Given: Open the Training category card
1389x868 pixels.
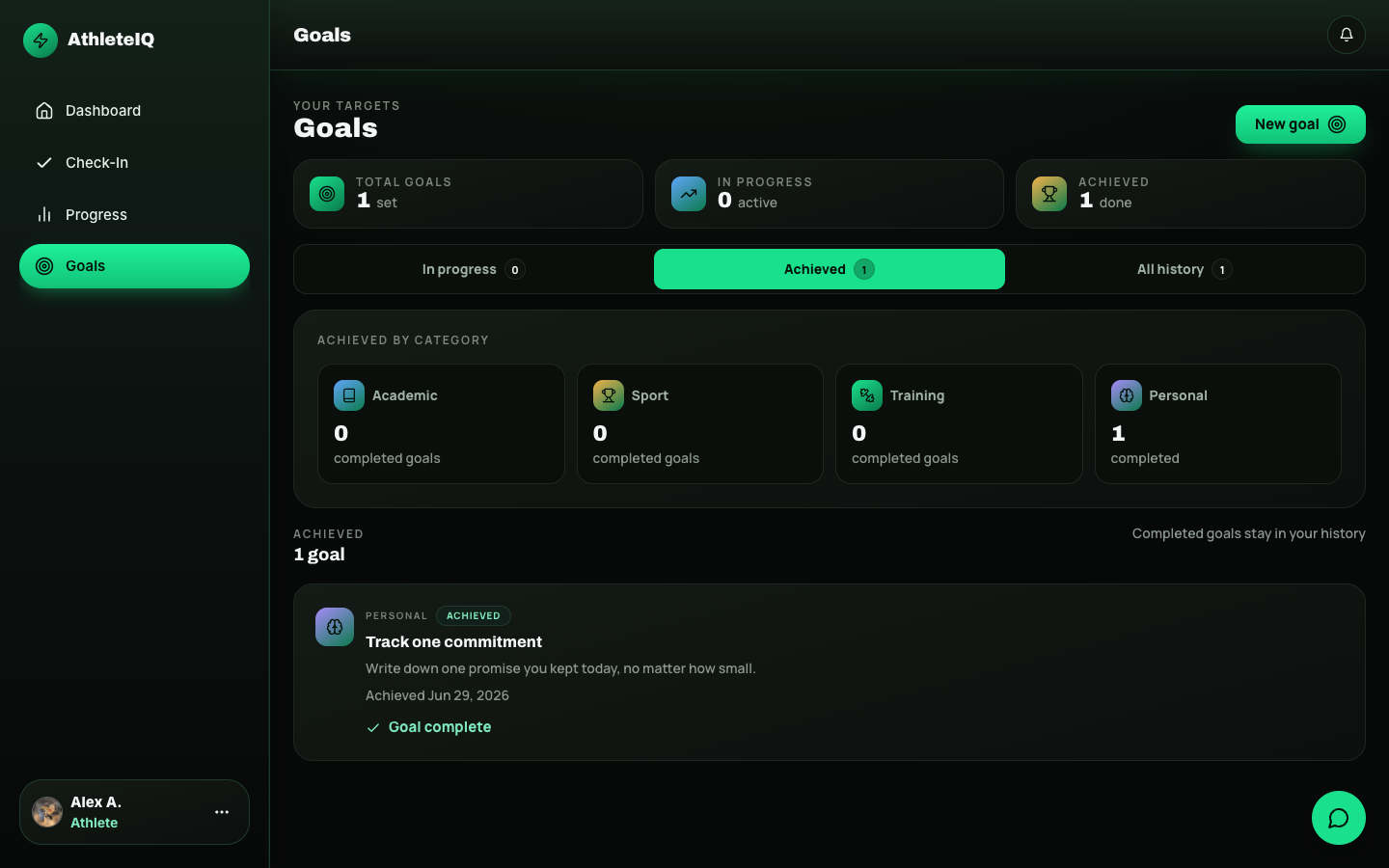Looking at the screenshot, I should [959, 424].
